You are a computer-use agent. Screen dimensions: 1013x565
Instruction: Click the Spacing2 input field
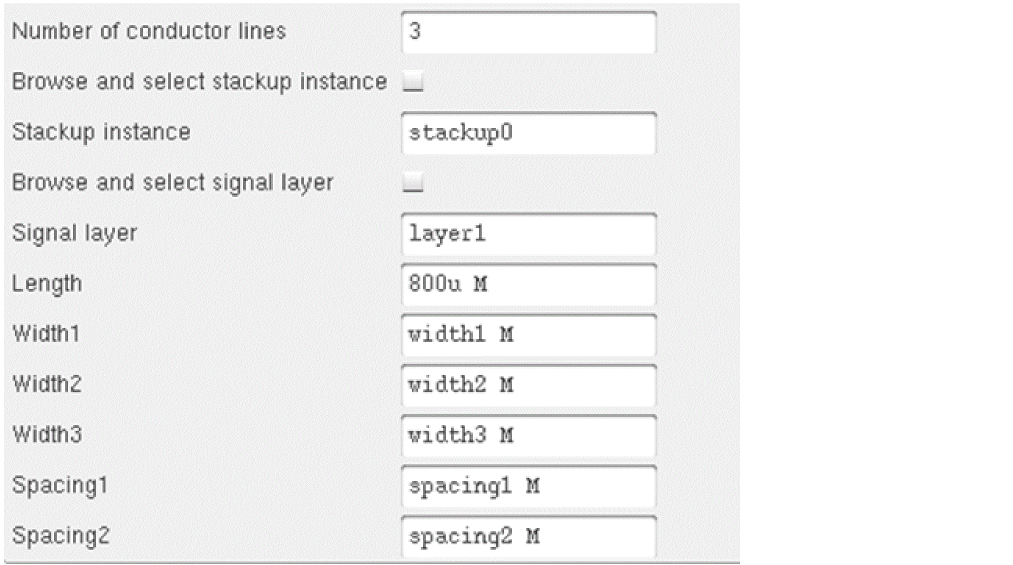click(x=528, y=536)
